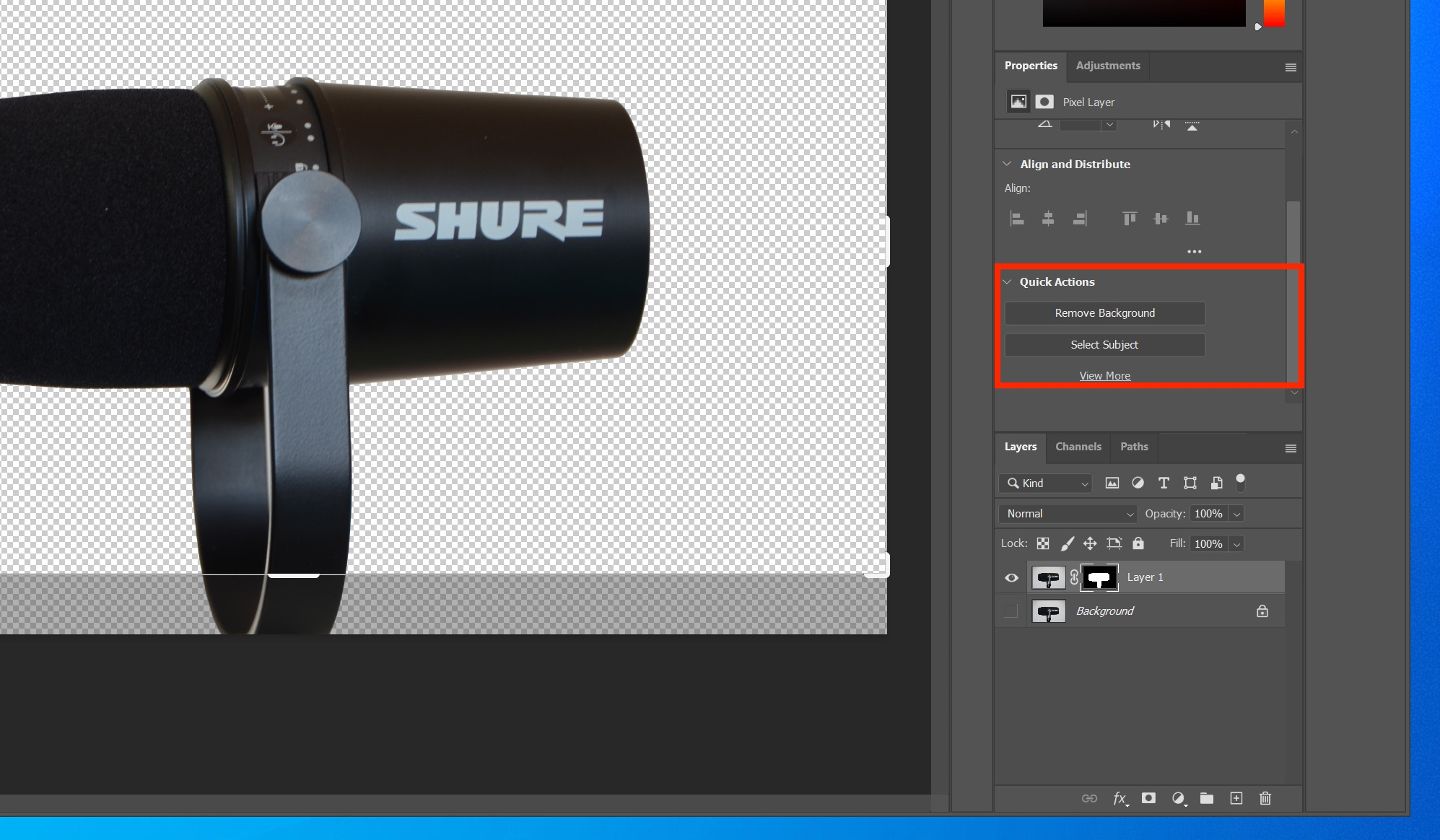
Task: Align vertical centers
Action: (1161, 218)
